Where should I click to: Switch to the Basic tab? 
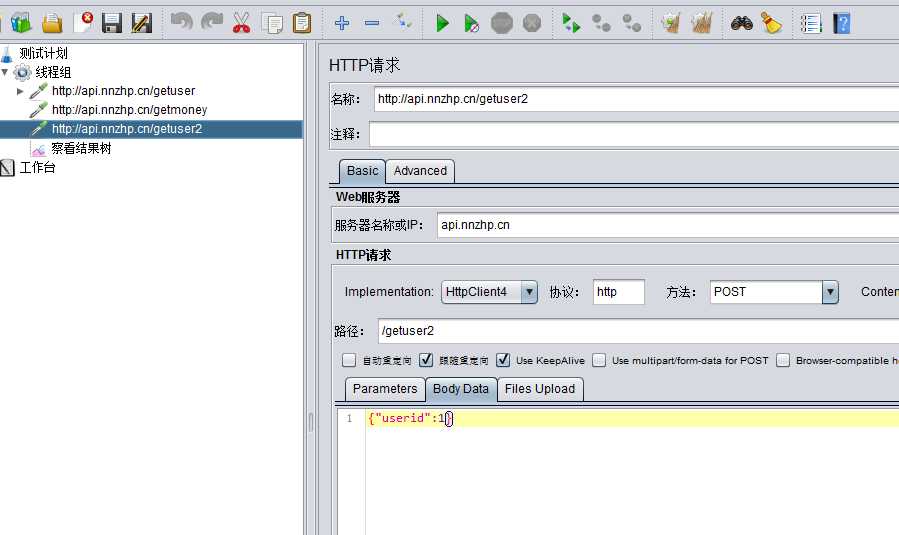[362, 171]
